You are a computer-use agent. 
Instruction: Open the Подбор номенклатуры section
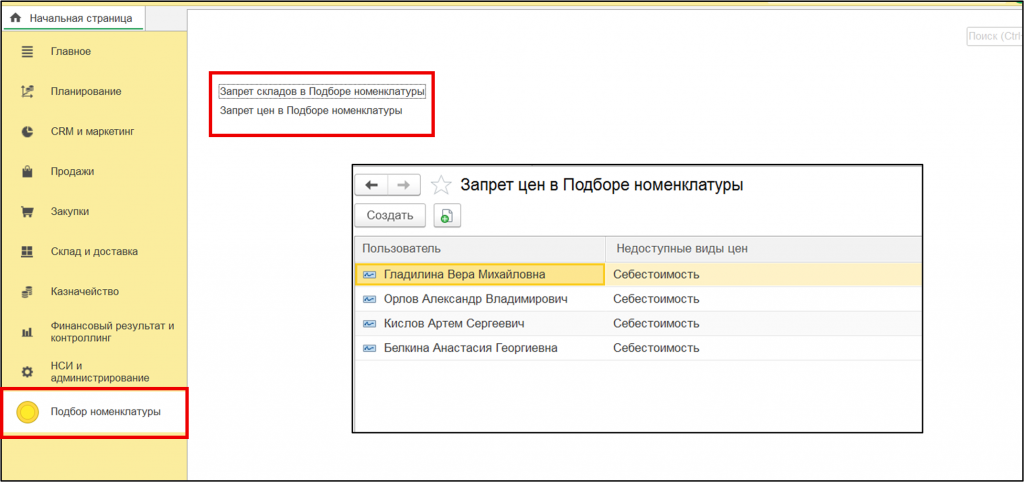click(106, 412)
